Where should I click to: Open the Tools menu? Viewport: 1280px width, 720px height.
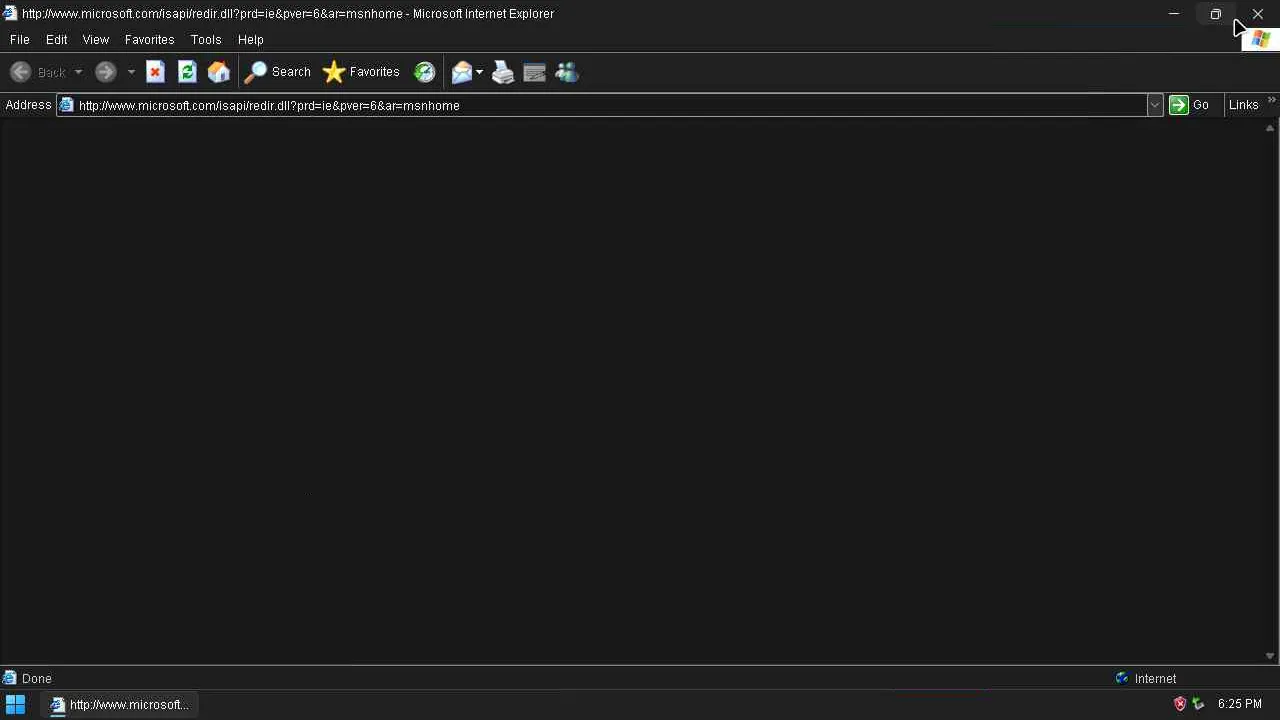tap(206, 40)
